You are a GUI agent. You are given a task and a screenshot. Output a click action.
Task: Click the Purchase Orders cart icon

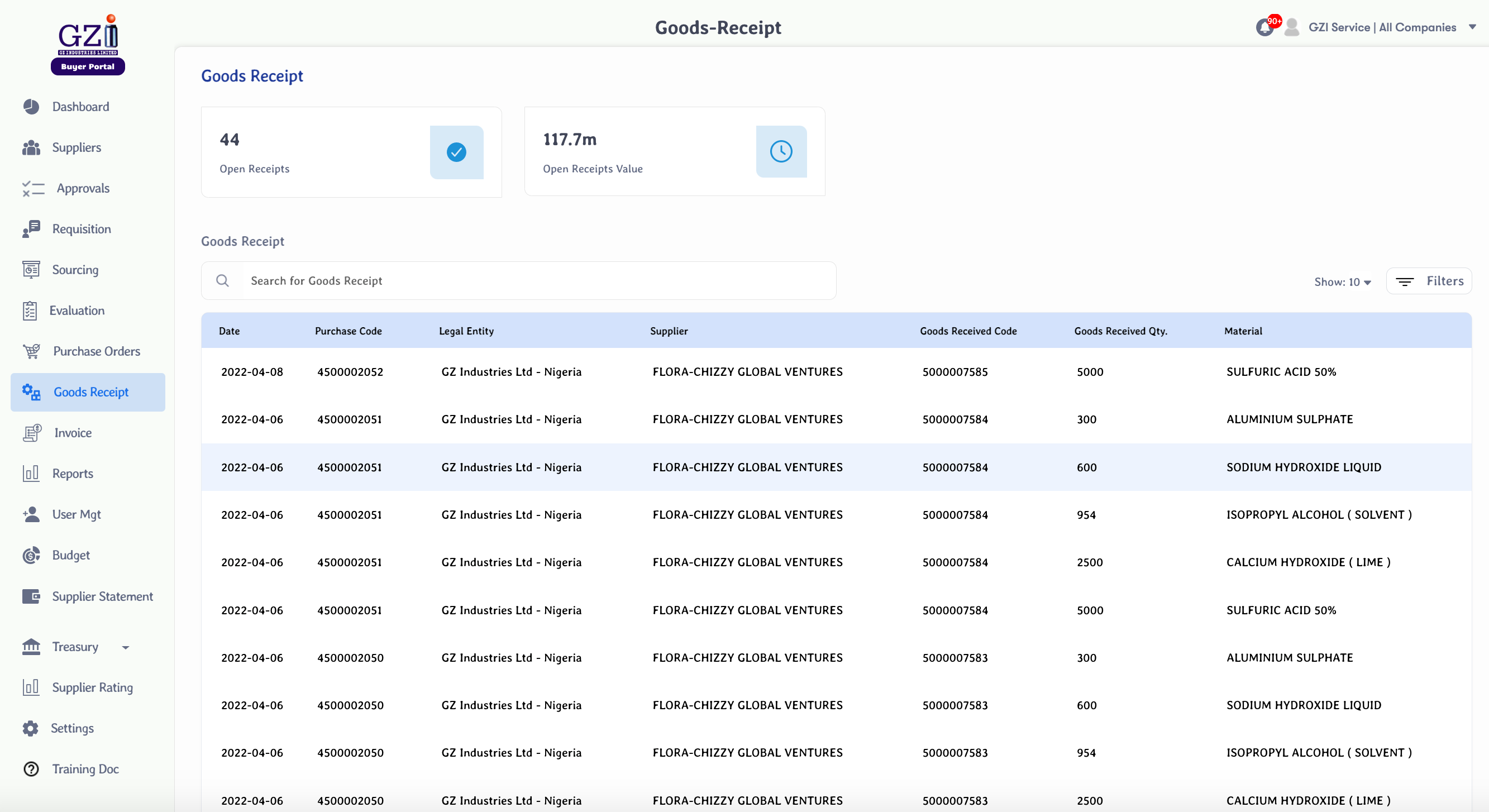(32, 351)
